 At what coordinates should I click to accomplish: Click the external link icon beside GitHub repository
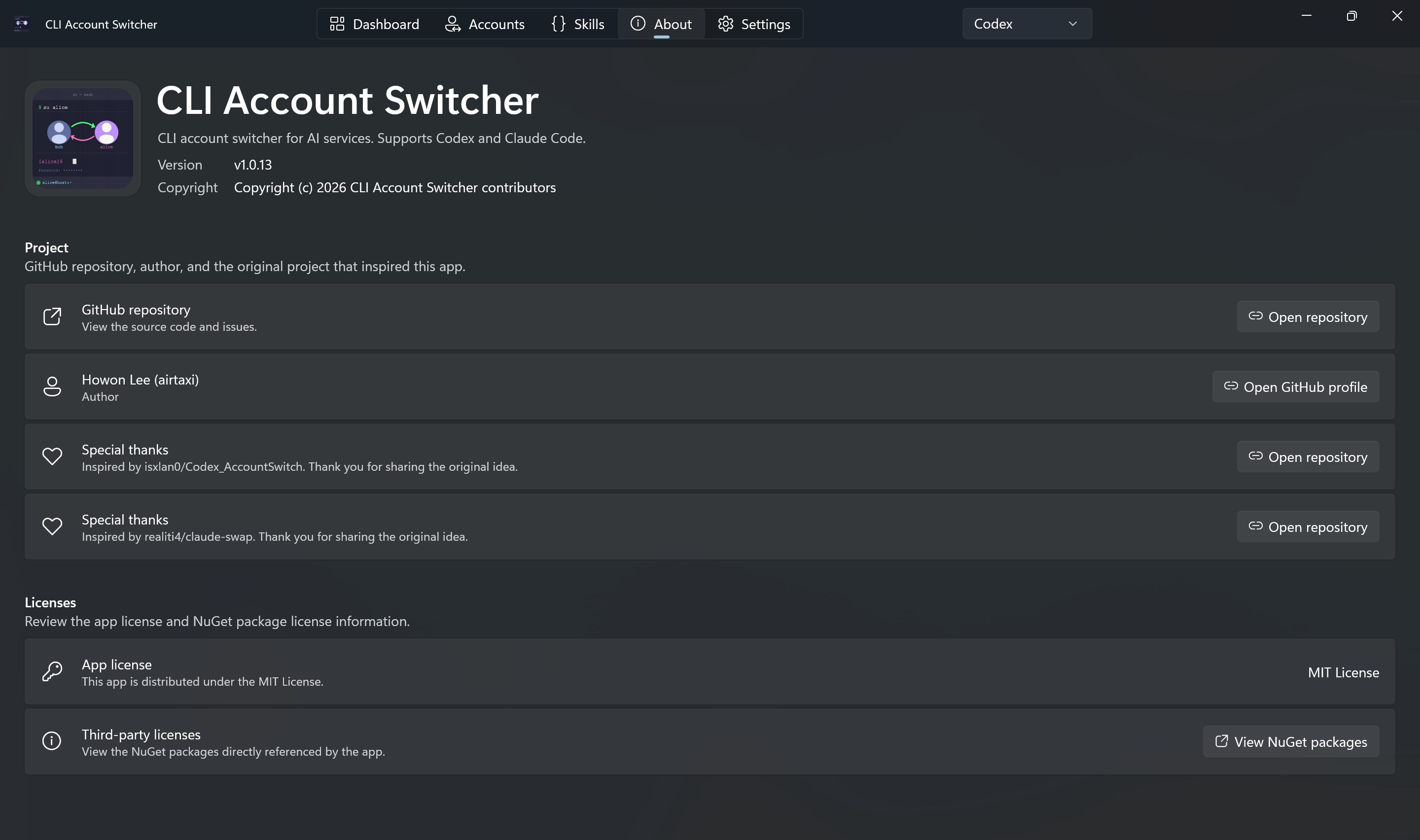52,316
